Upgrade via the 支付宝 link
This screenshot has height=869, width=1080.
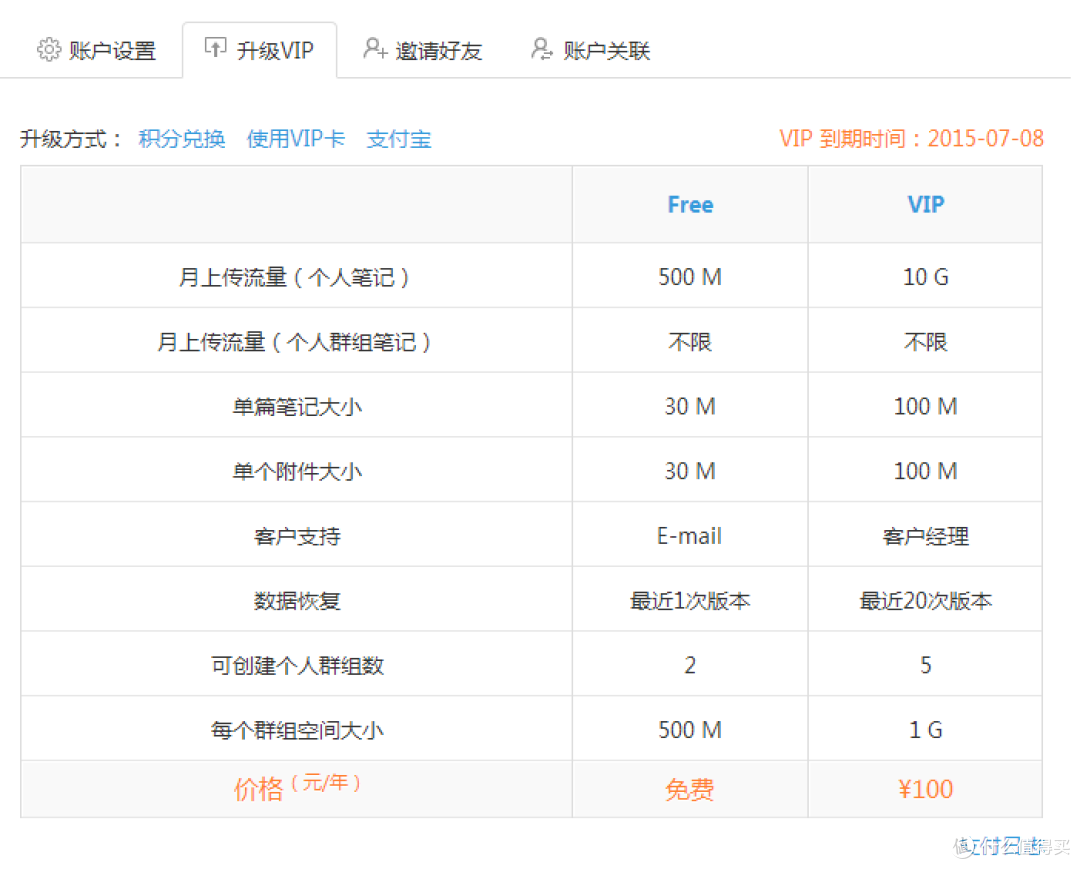point(399,139)
